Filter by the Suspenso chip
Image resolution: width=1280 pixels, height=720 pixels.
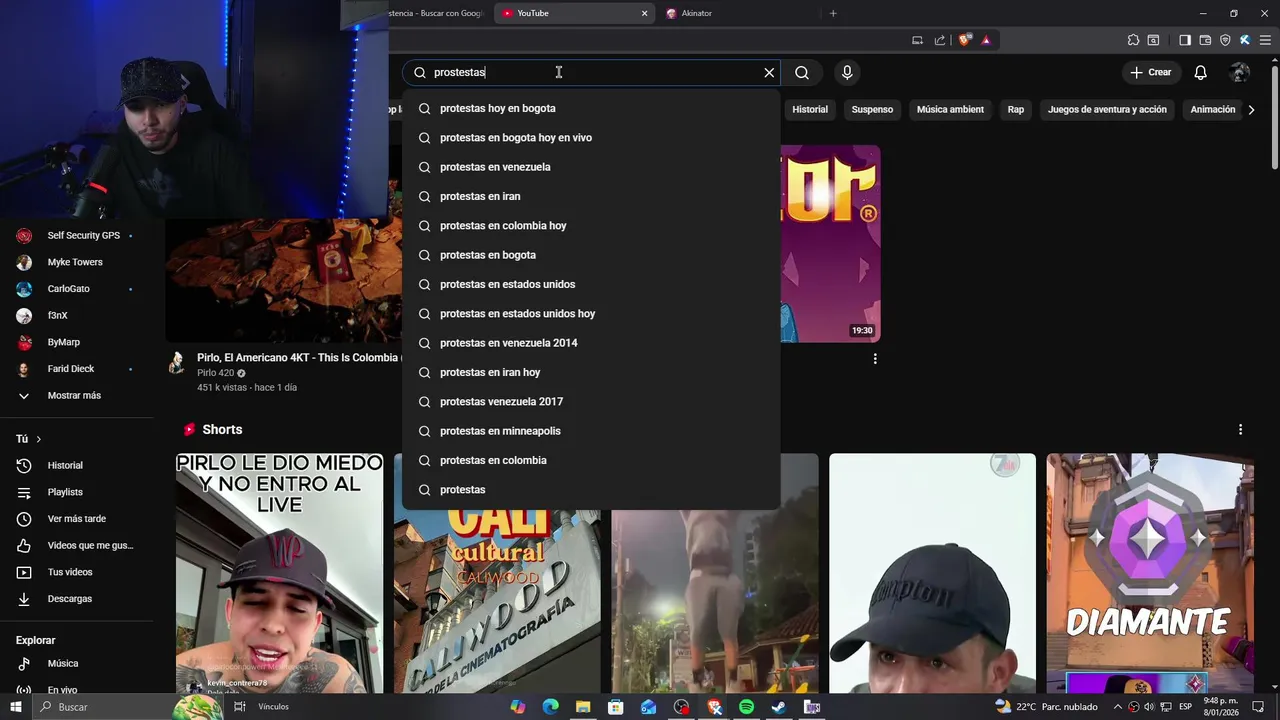[x=872, y=109]
